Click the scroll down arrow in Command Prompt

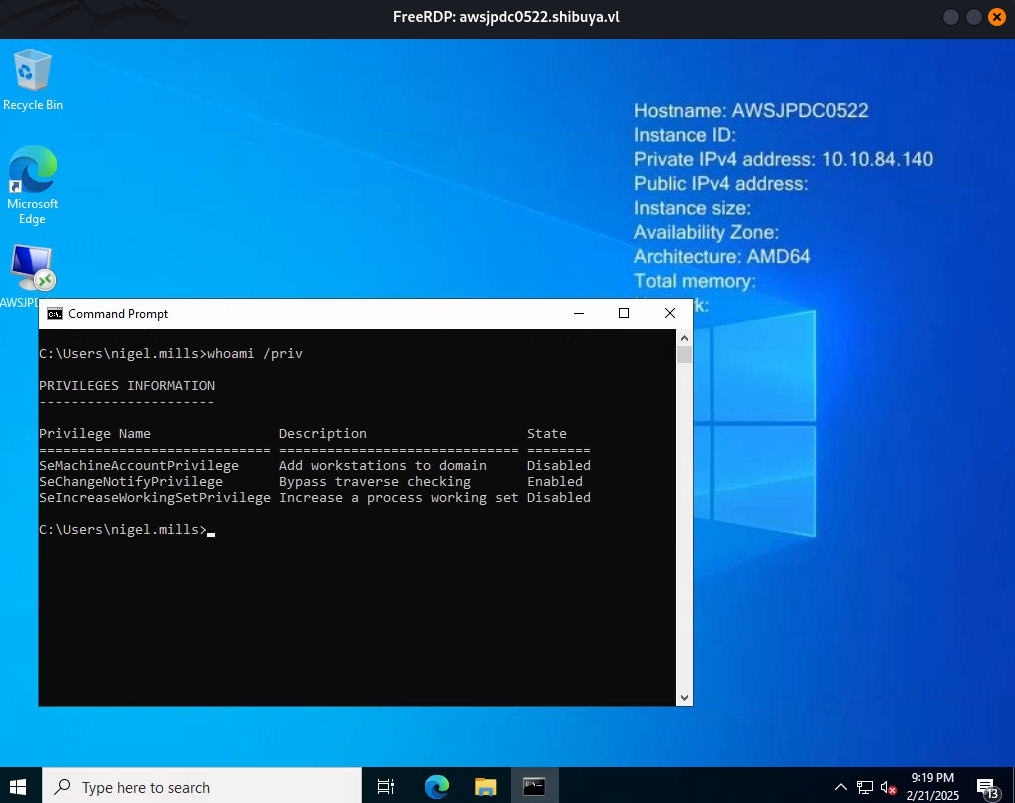(x=684, y=698)
